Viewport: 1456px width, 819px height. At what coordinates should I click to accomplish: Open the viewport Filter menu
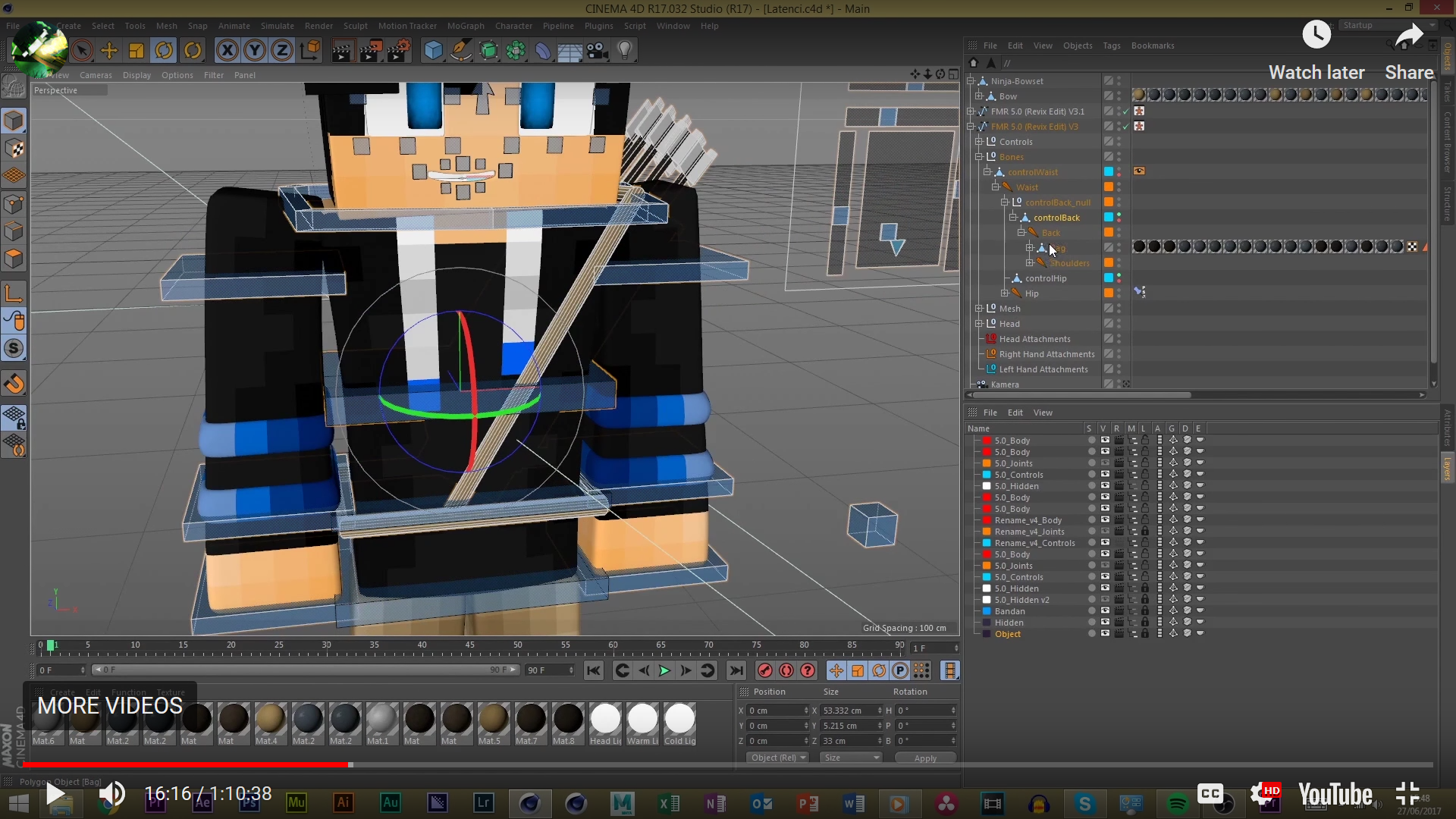(x=214, y=75)
